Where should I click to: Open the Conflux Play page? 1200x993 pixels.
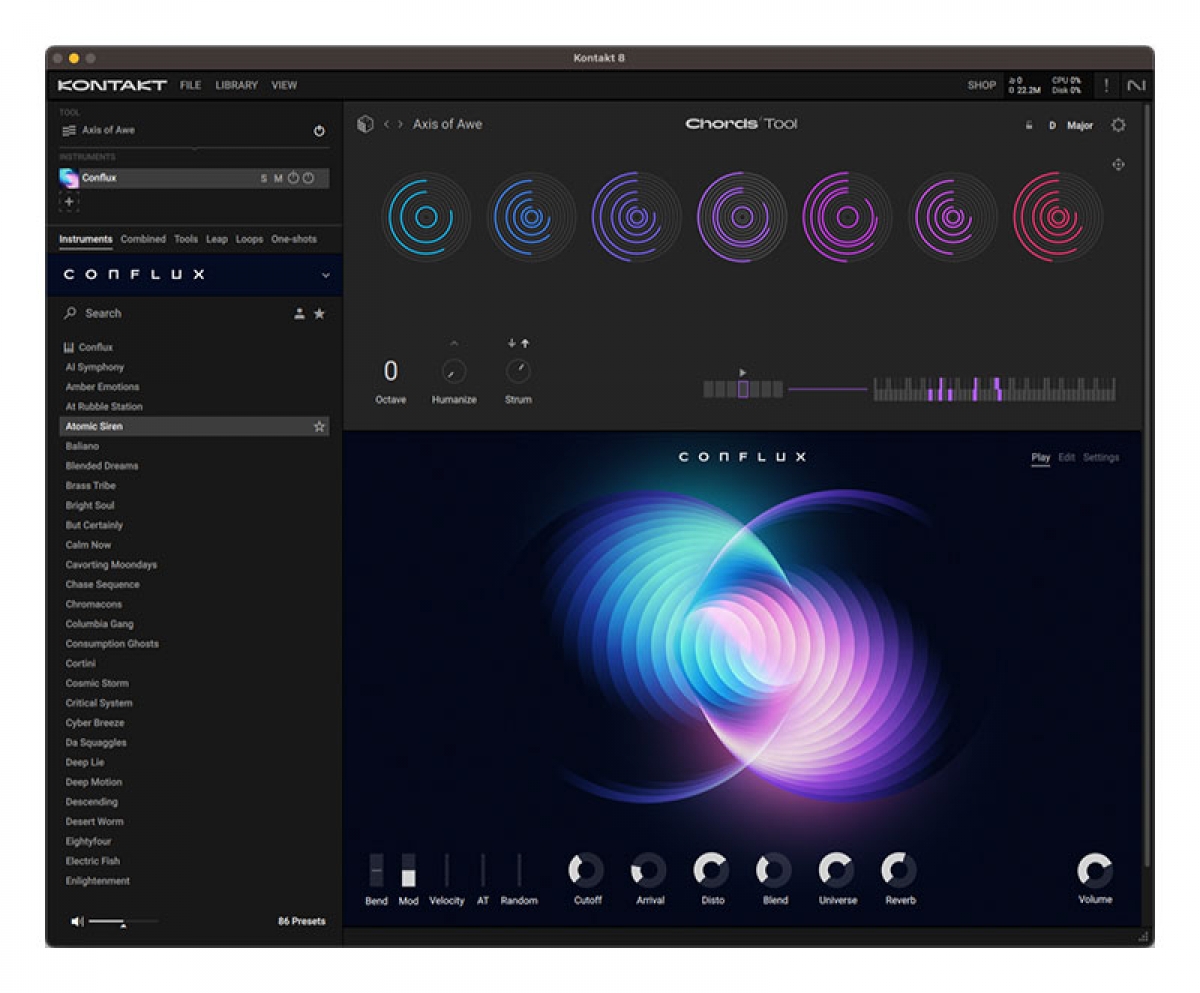pos(1041,458)
